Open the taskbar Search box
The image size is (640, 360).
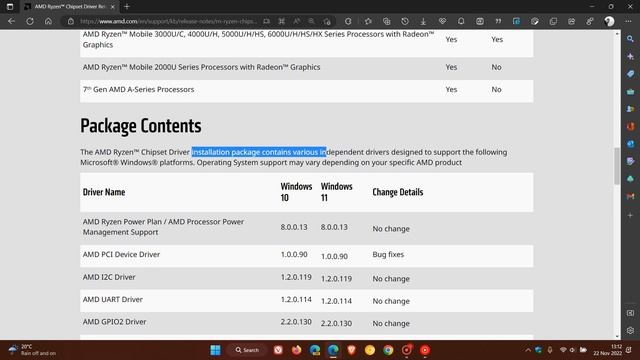click(247, 350)
